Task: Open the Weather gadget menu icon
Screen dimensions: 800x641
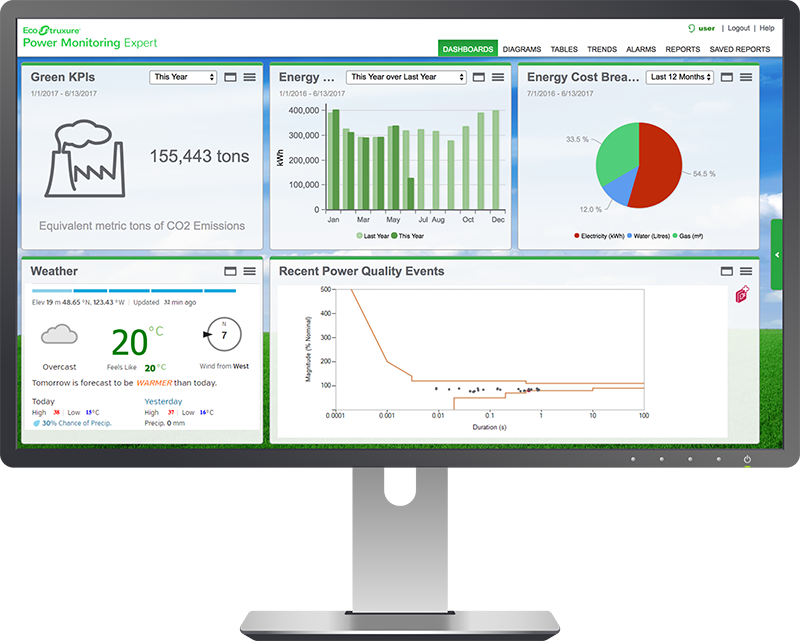Action: pos(249,271)
